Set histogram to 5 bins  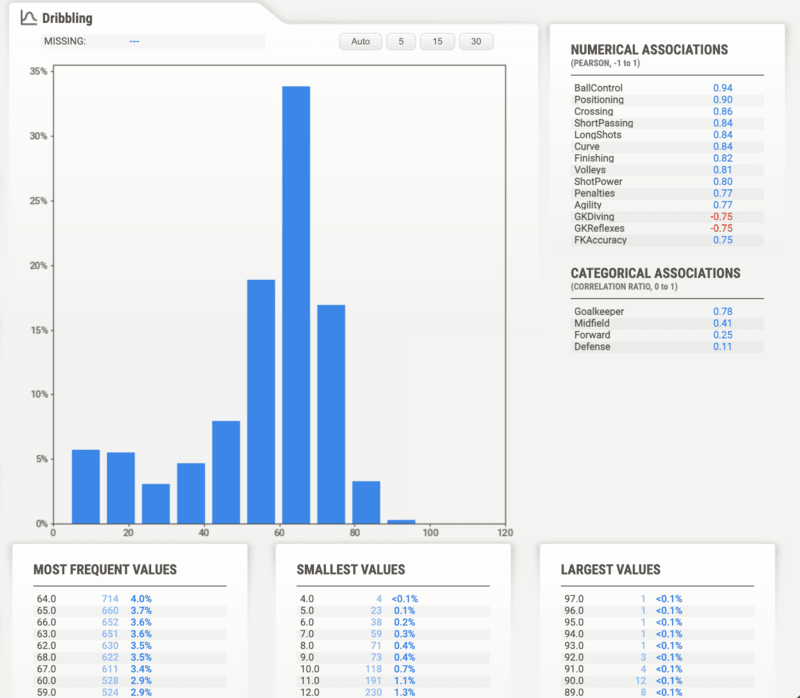[x=401, y=41]
